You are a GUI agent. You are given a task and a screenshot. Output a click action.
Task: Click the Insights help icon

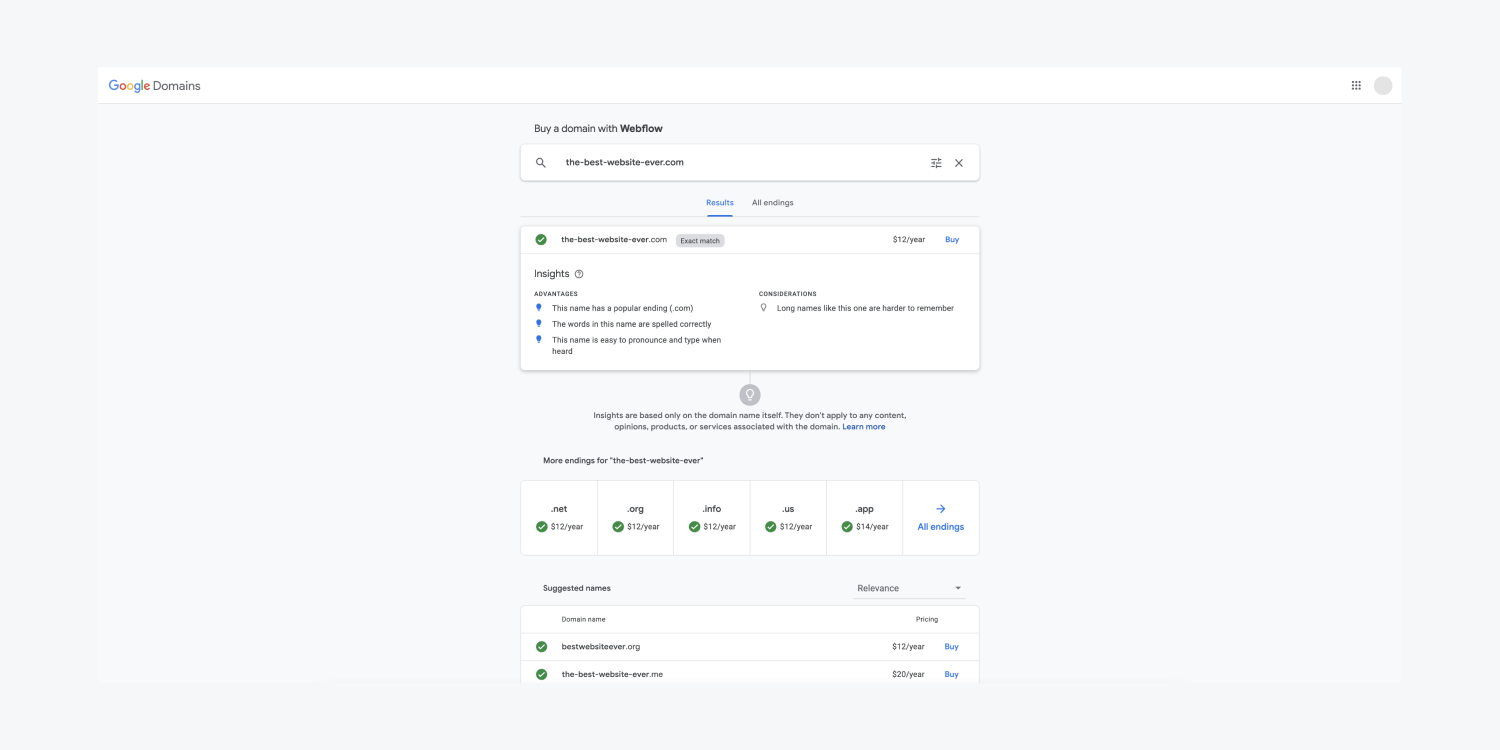pyautogui.click(x=579, y=273)
